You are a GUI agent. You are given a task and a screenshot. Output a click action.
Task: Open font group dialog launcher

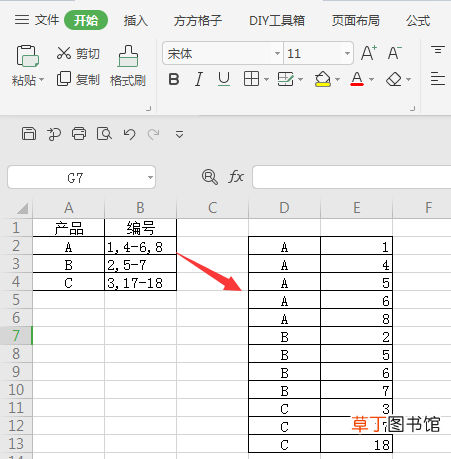point(413,108)
